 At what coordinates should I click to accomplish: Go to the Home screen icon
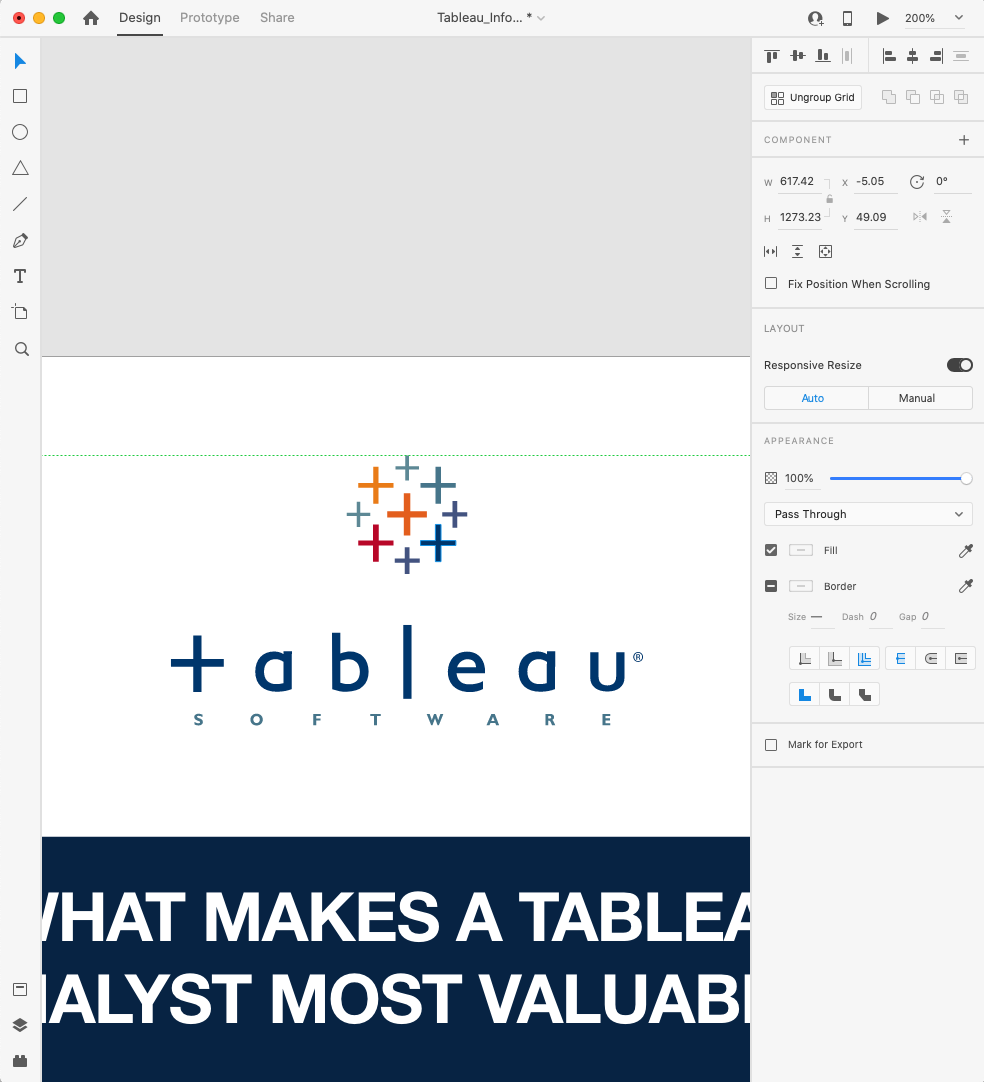click(90, 18)
